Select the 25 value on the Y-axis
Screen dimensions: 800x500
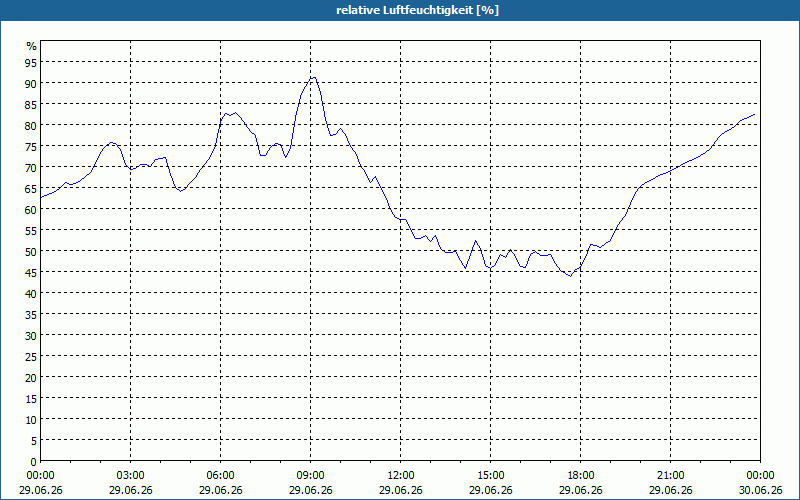pyautogui.click(x=32, y=356)
